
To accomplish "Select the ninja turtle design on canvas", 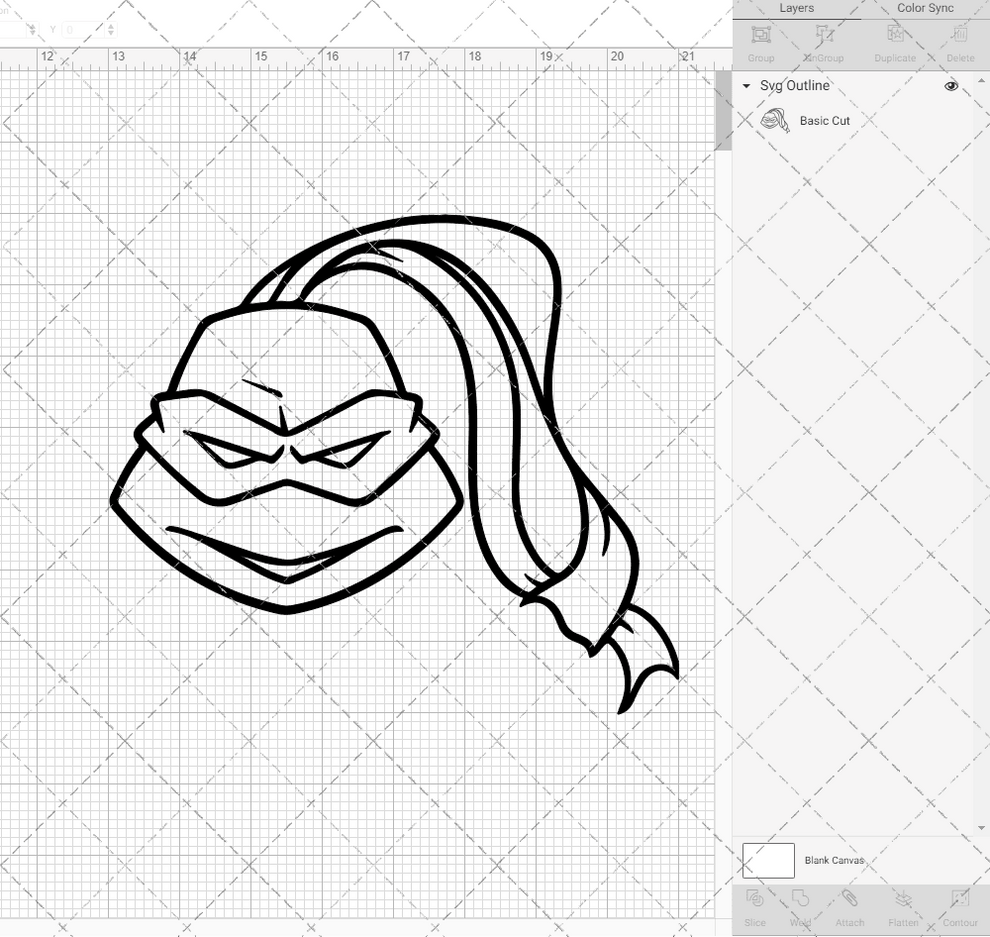I will 300,450.
